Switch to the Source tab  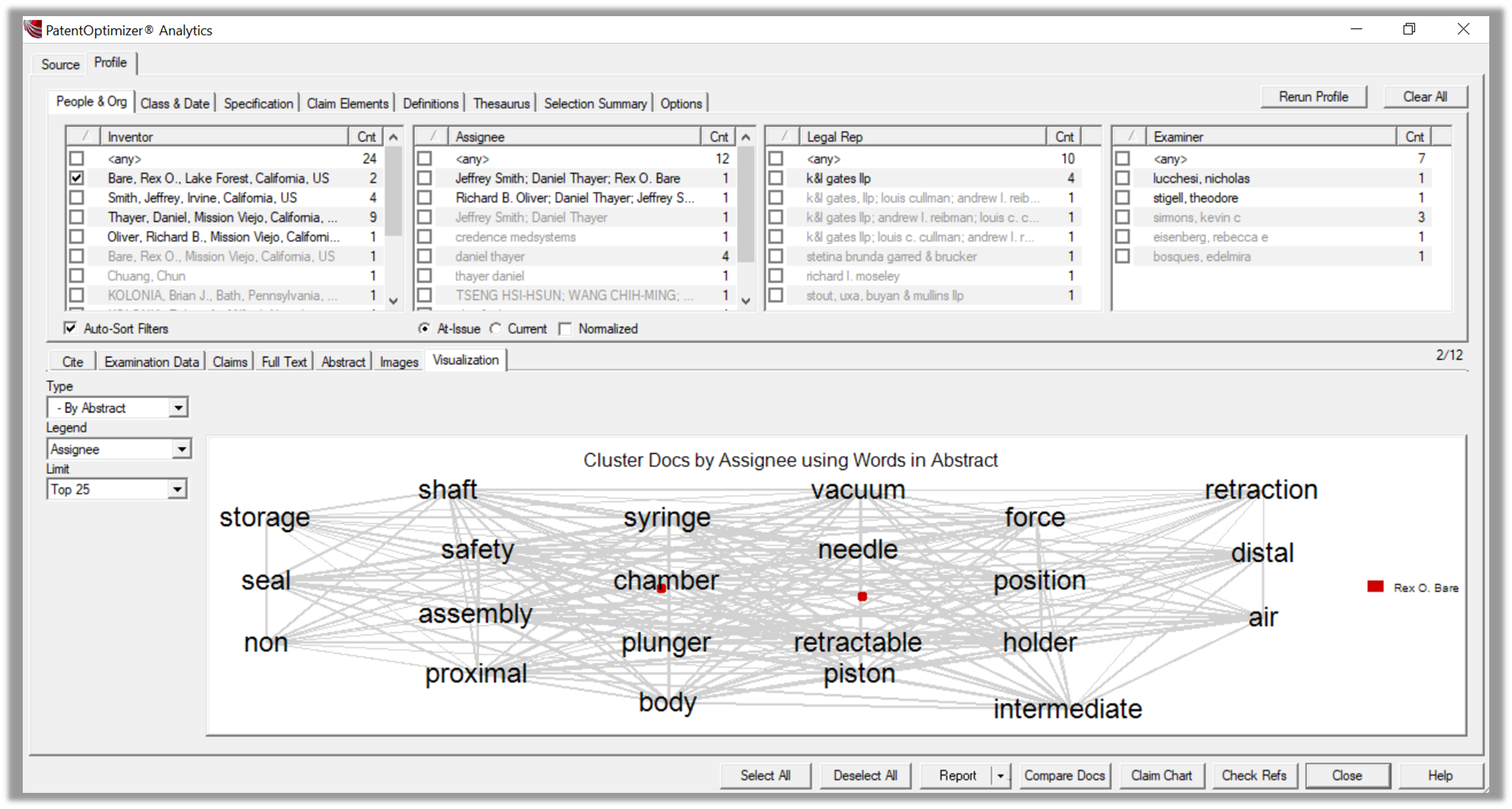point(60,65)
